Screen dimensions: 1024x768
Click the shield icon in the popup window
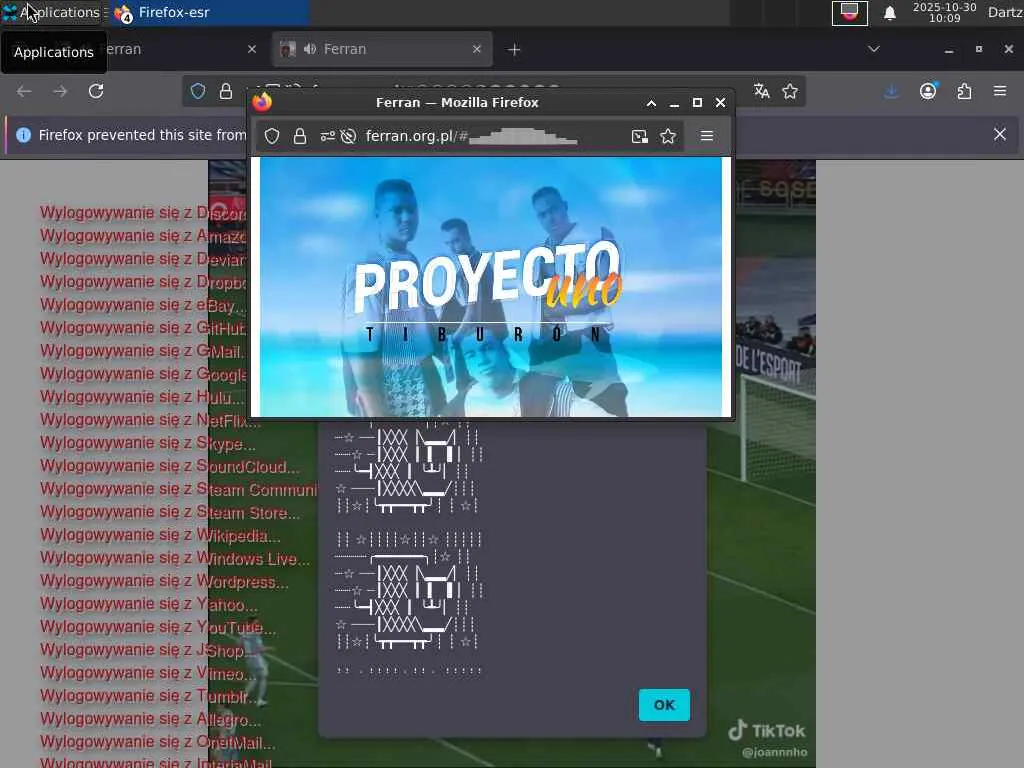[x=272, y=136]
